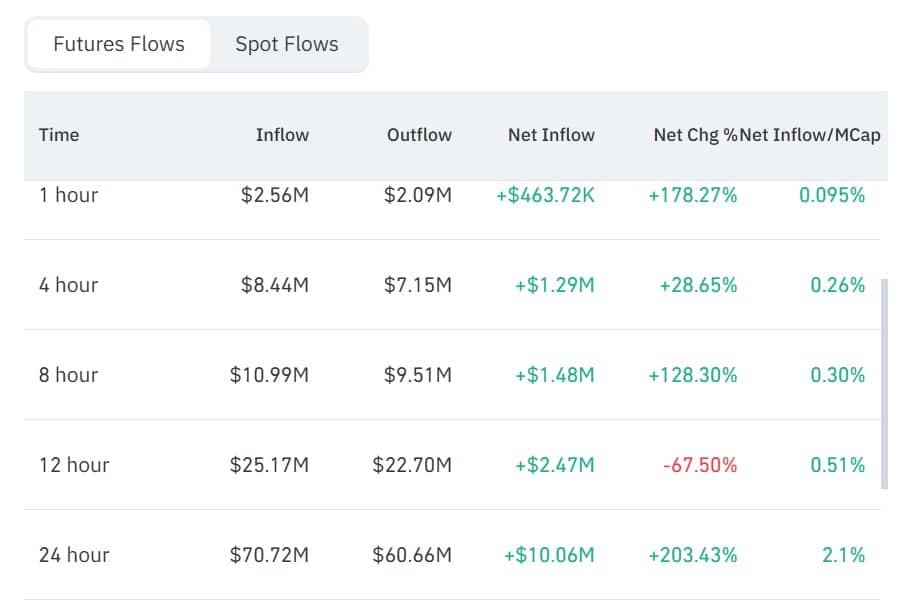
Task: Click the 12 hour row label
Action: [x=74, y=465]
